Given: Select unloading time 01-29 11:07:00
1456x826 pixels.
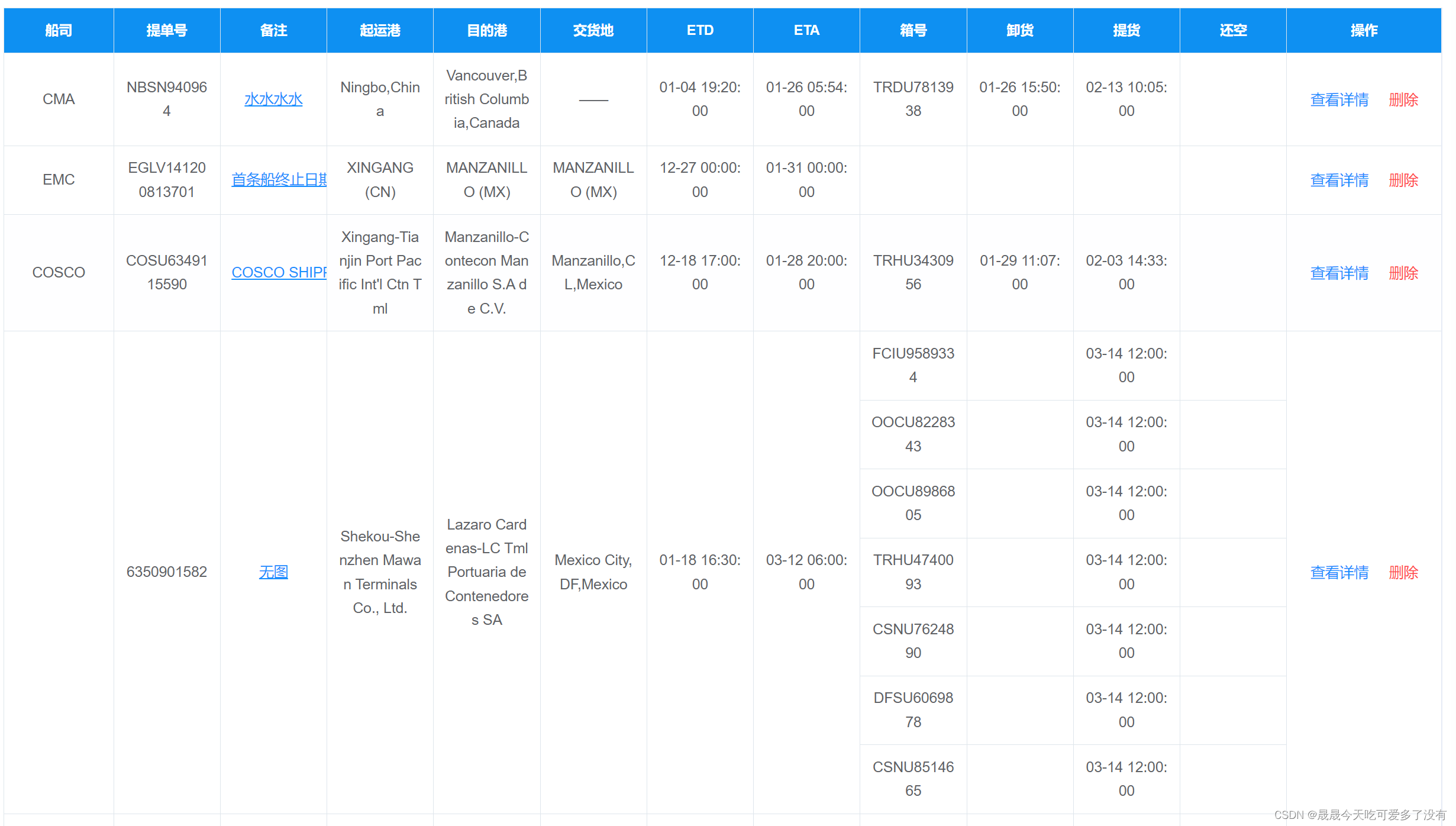Looking at the screenshot, I should (x=1020, y=272).
